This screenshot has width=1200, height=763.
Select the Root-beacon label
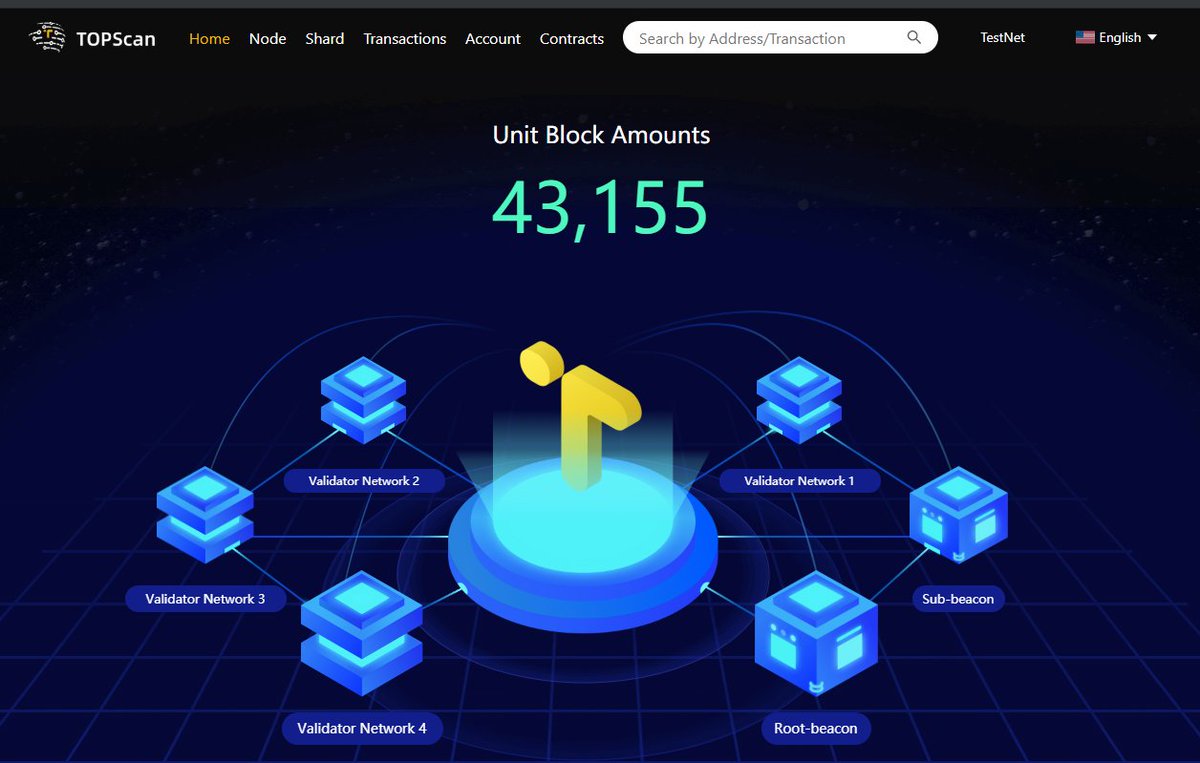point(816,728)
